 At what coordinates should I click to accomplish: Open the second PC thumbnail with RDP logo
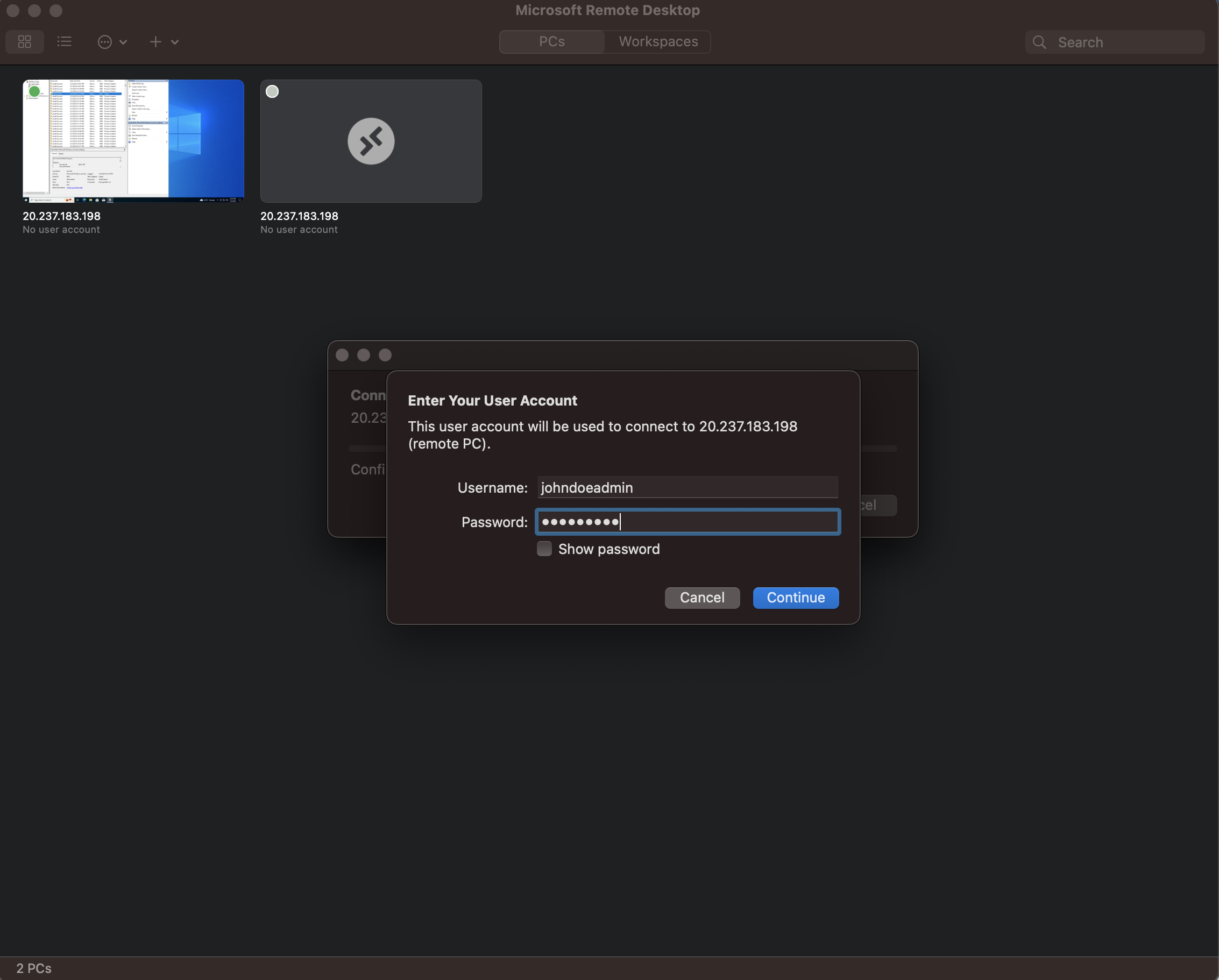coord(371,141)
